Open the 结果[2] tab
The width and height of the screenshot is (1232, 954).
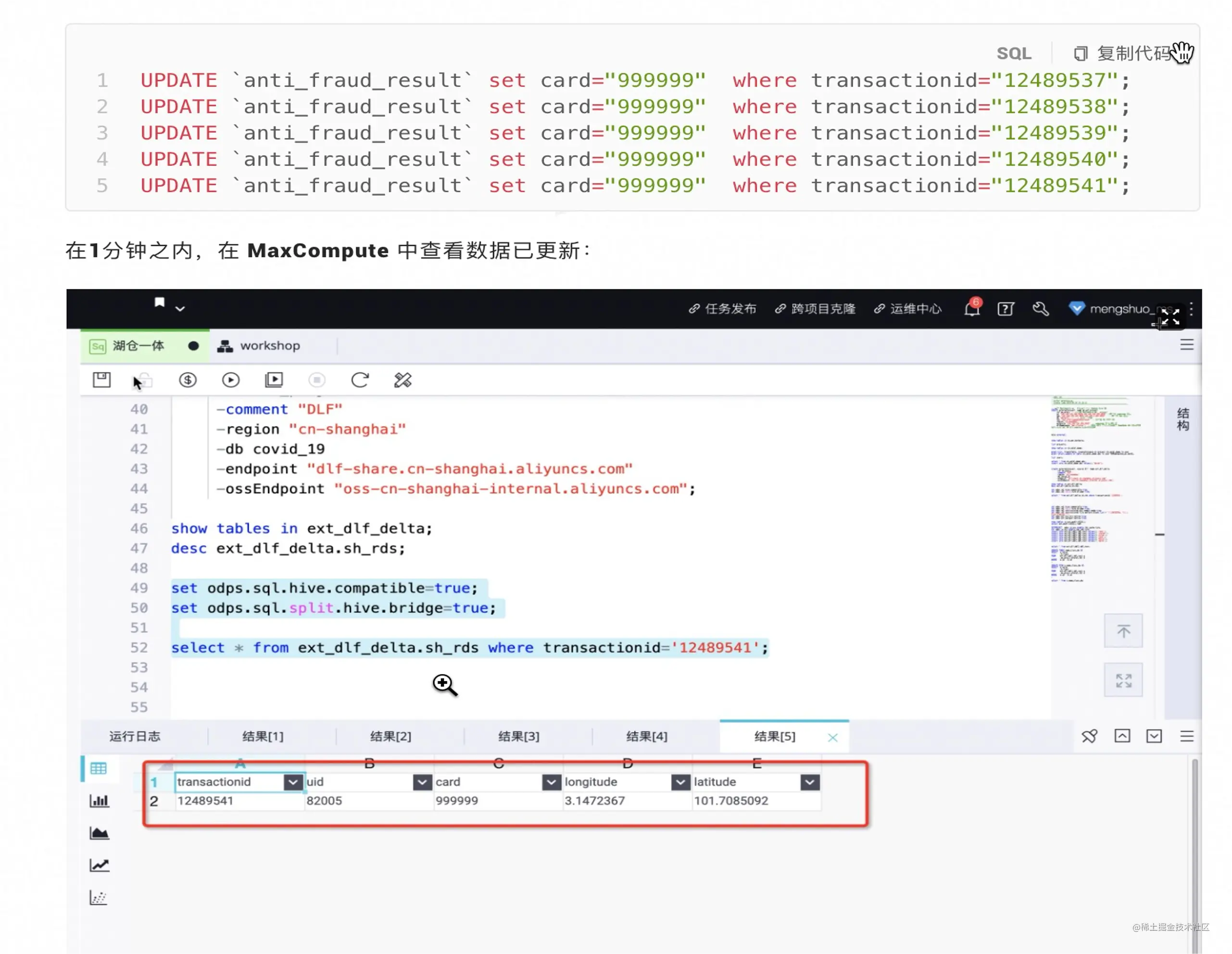390,736
